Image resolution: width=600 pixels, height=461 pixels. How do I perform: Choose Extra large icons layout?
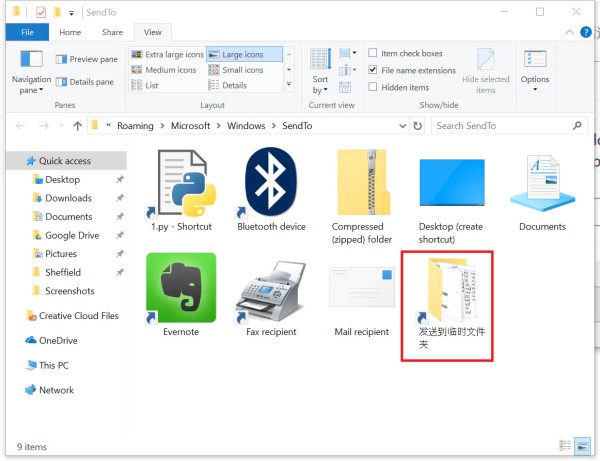(x=167, y=54)
